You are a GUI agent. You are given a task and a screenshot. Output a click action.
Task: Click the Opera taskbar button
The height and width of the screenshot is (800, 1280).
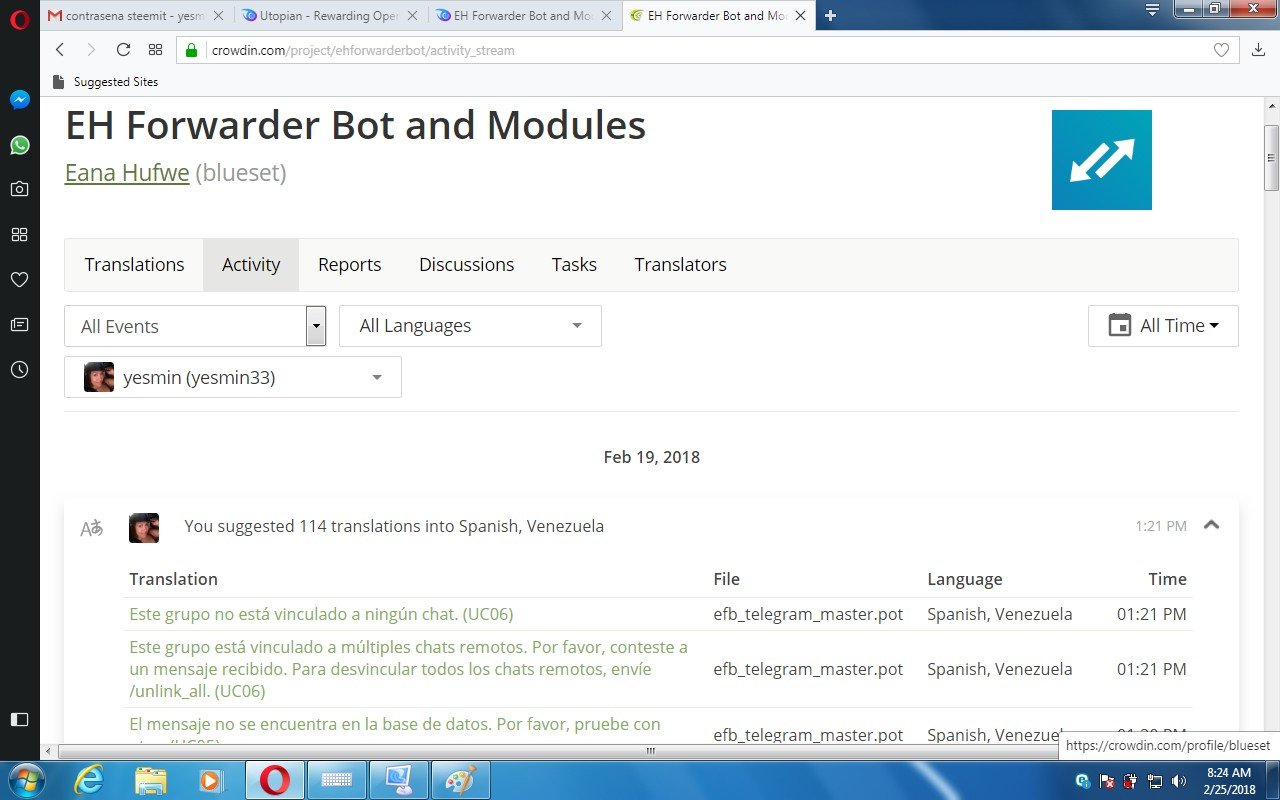[274, 780]
